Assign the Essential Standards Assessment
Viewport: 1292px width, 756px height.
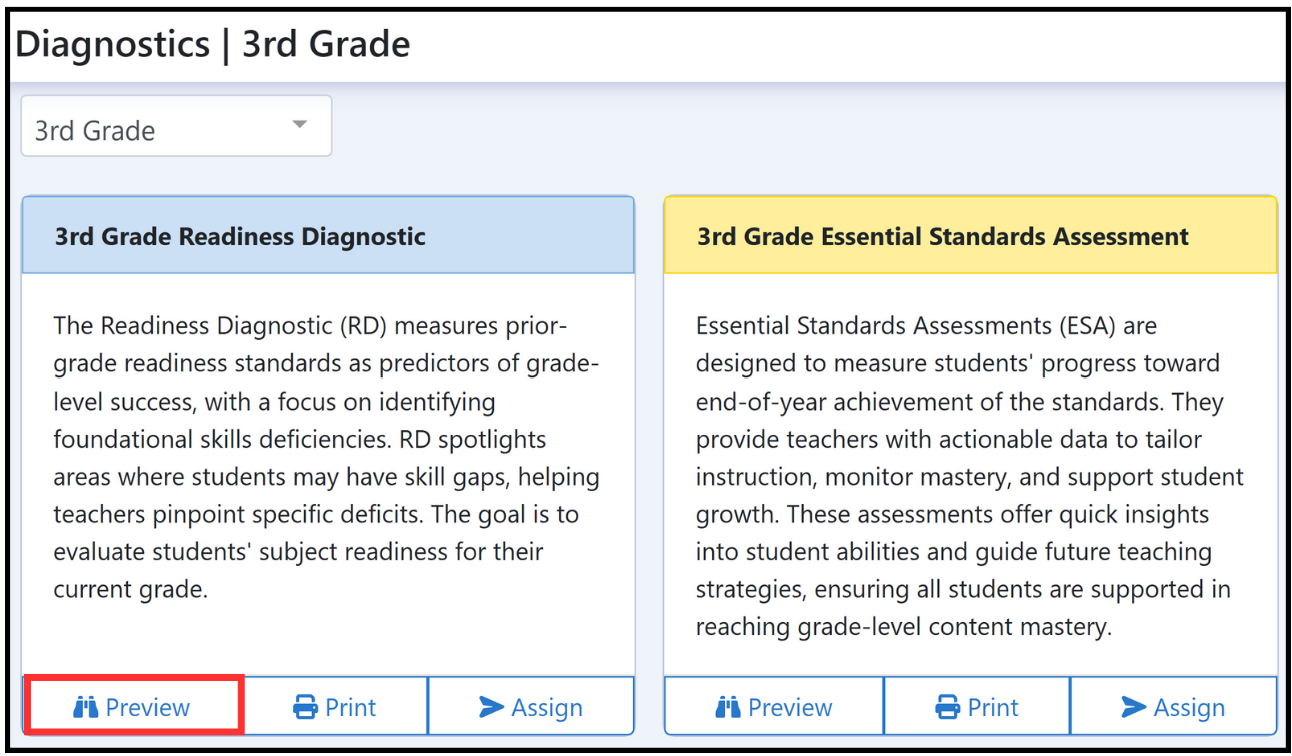1173,707
